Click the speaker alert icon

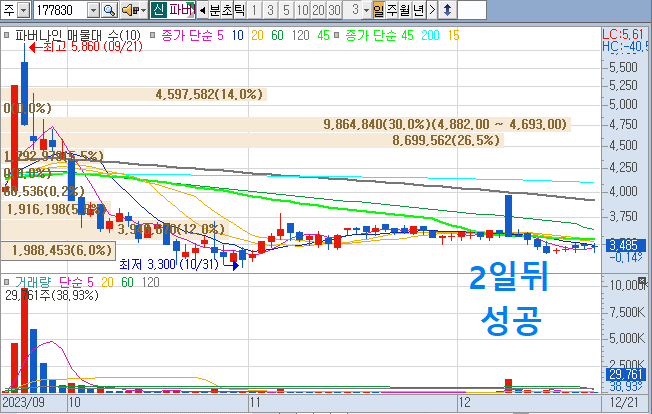tap(130, 10)
